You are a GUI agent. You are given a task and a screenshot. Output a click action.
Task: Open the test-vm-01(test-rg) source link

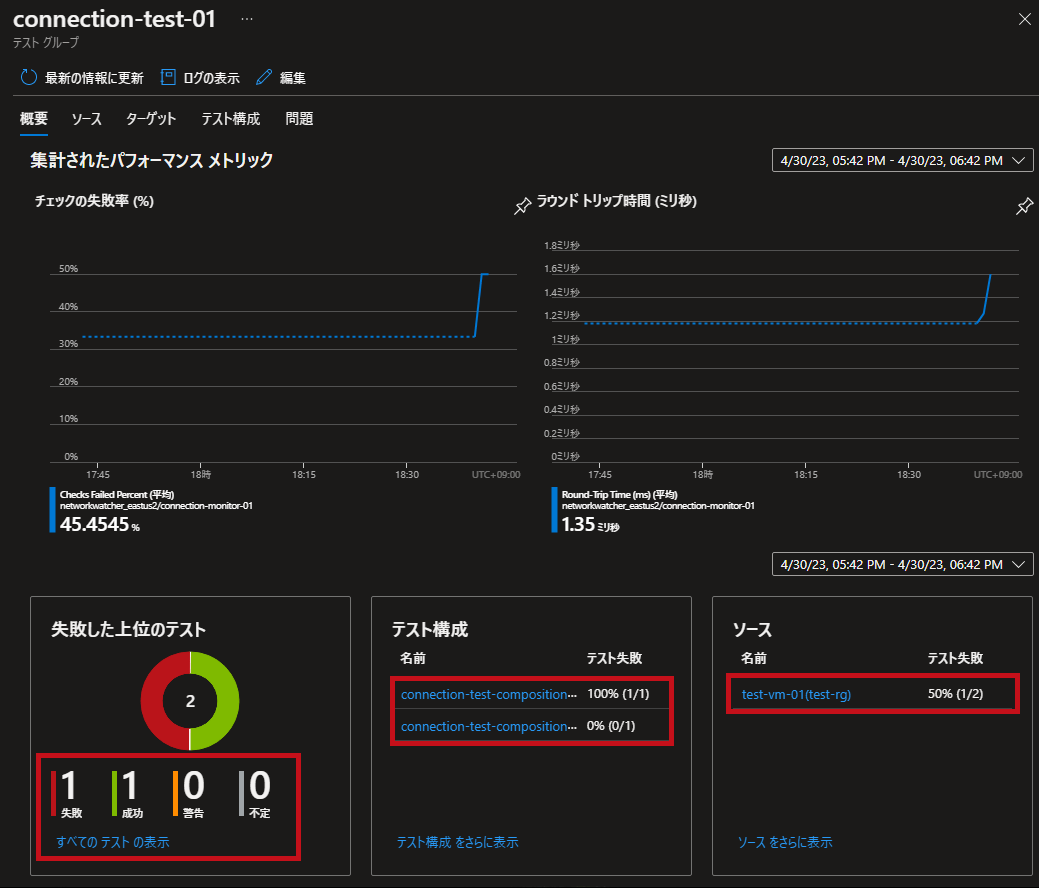[x=796, y=694]
